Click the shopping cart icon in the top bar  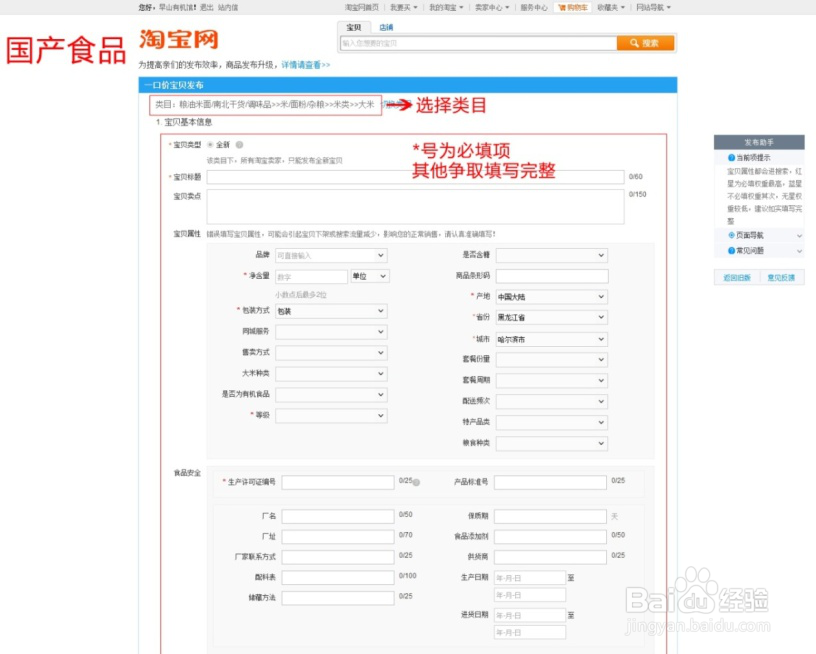pyautogui.click(x=563, y=7)
